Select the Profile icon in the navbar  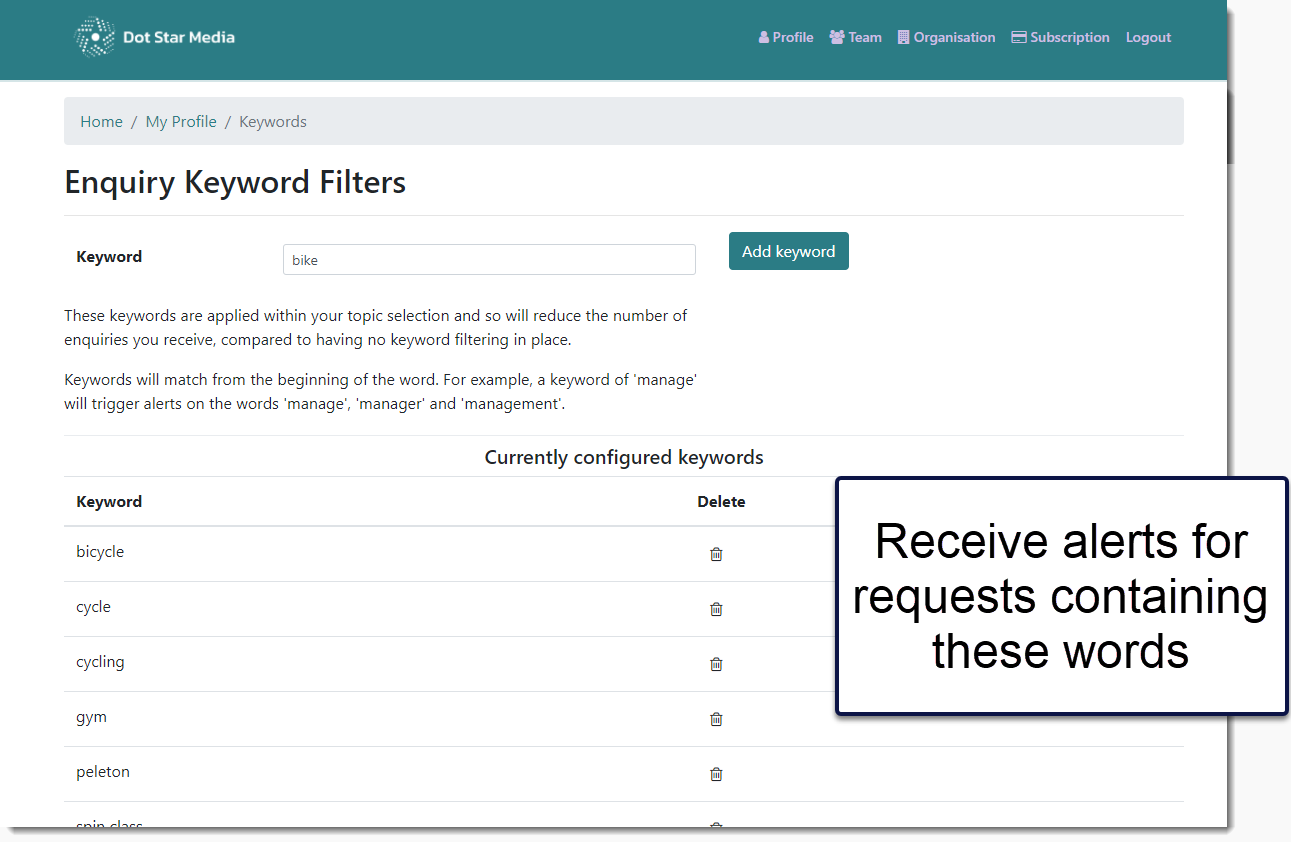pos(763,37)
